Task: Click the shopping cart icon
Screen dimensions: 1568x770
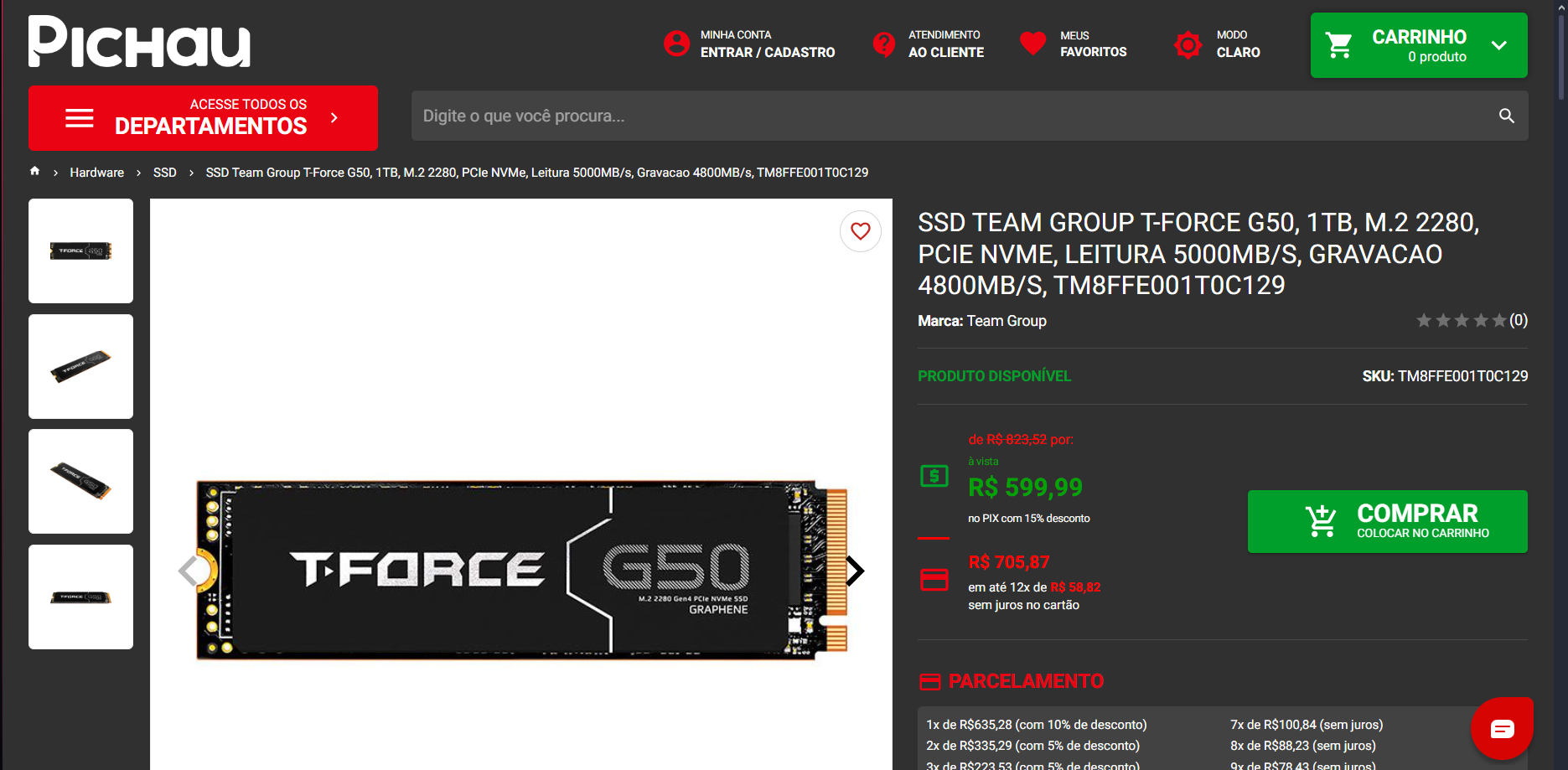Action: 1339,45
